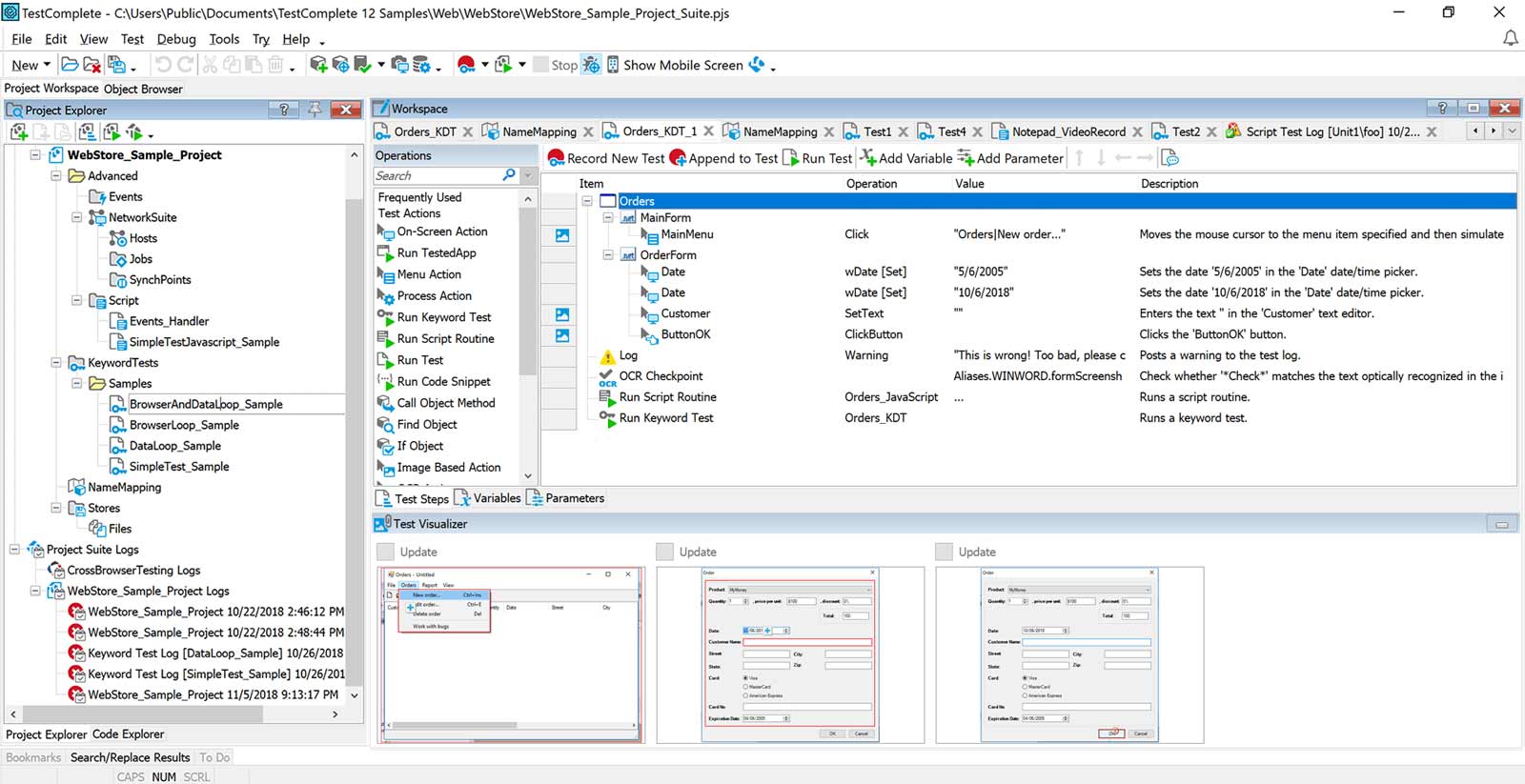Enable the middle Update checkbox

click(664, 552)
